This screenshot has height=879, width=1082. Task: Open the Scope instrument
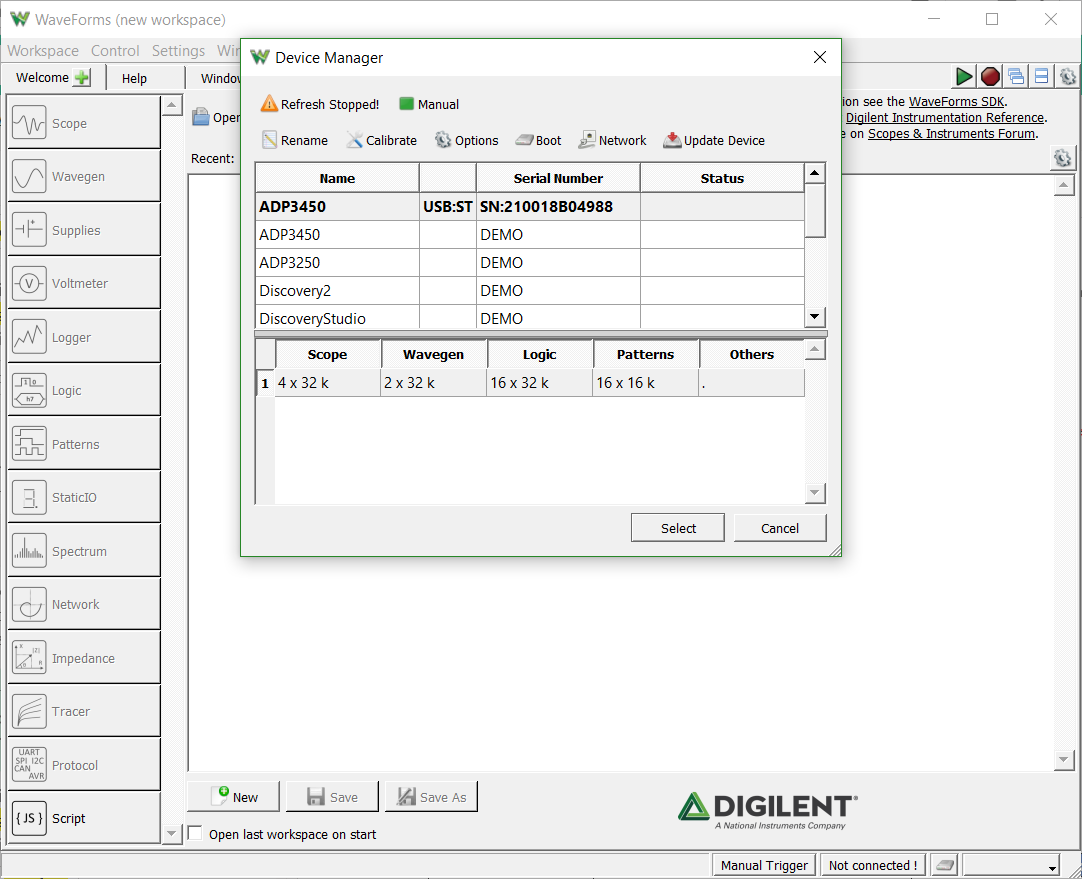coord(83,124)
